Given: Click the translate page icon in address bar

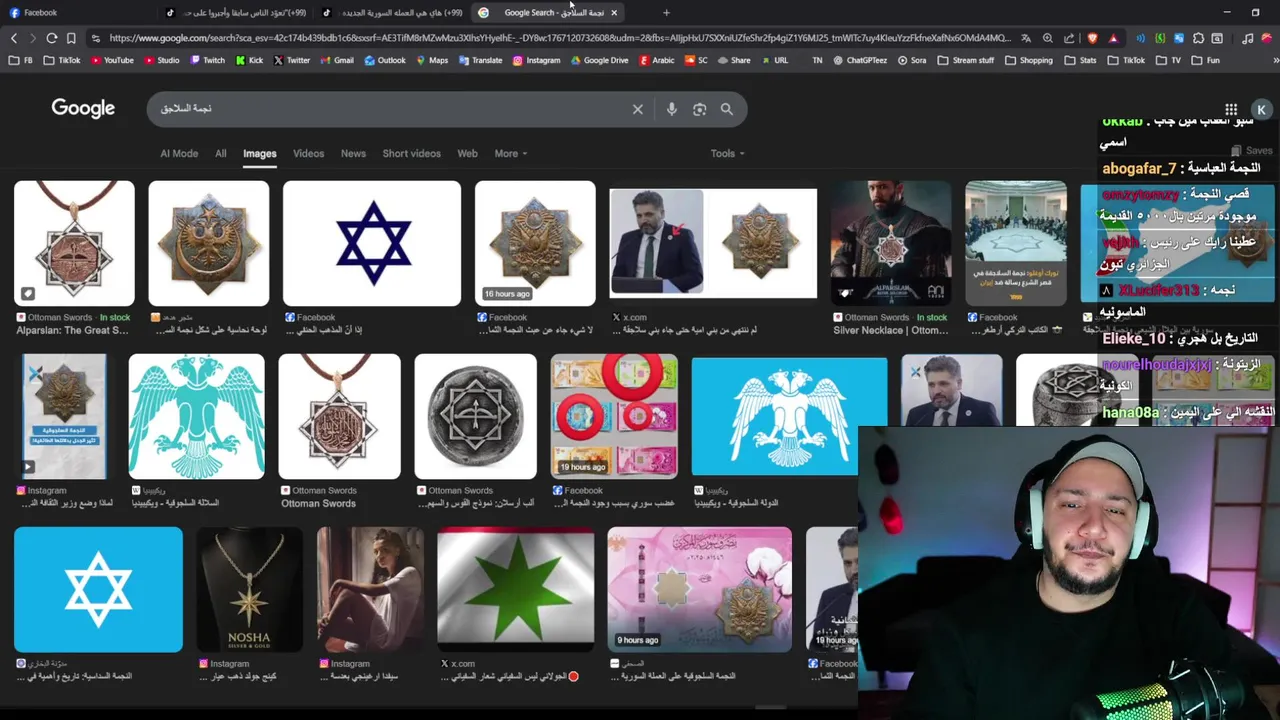Looking at the screenshot, I should tap(1026, 38).
